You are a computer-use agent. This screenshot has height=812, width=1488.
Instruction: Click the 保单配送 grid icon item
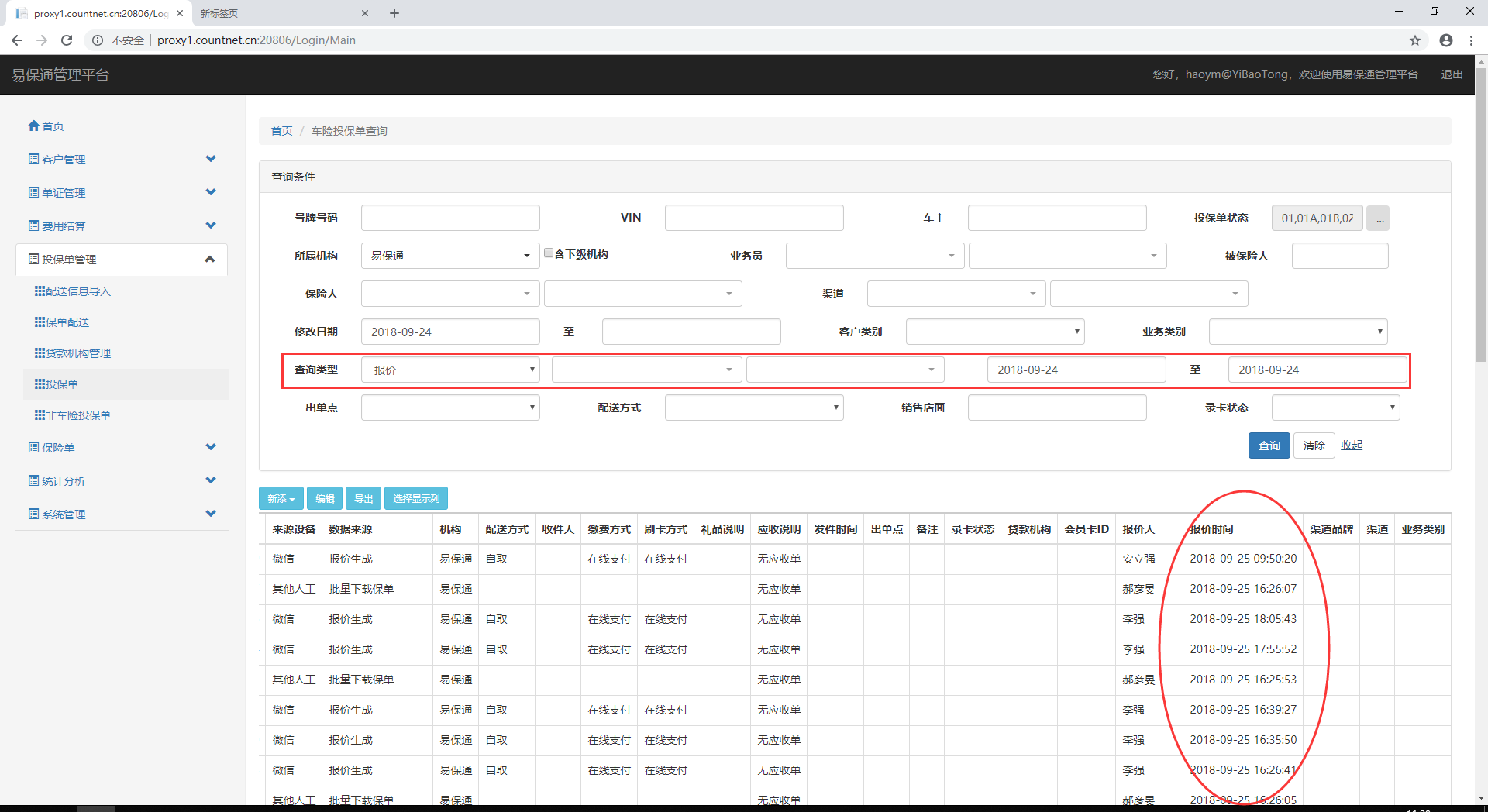point(40,322)
